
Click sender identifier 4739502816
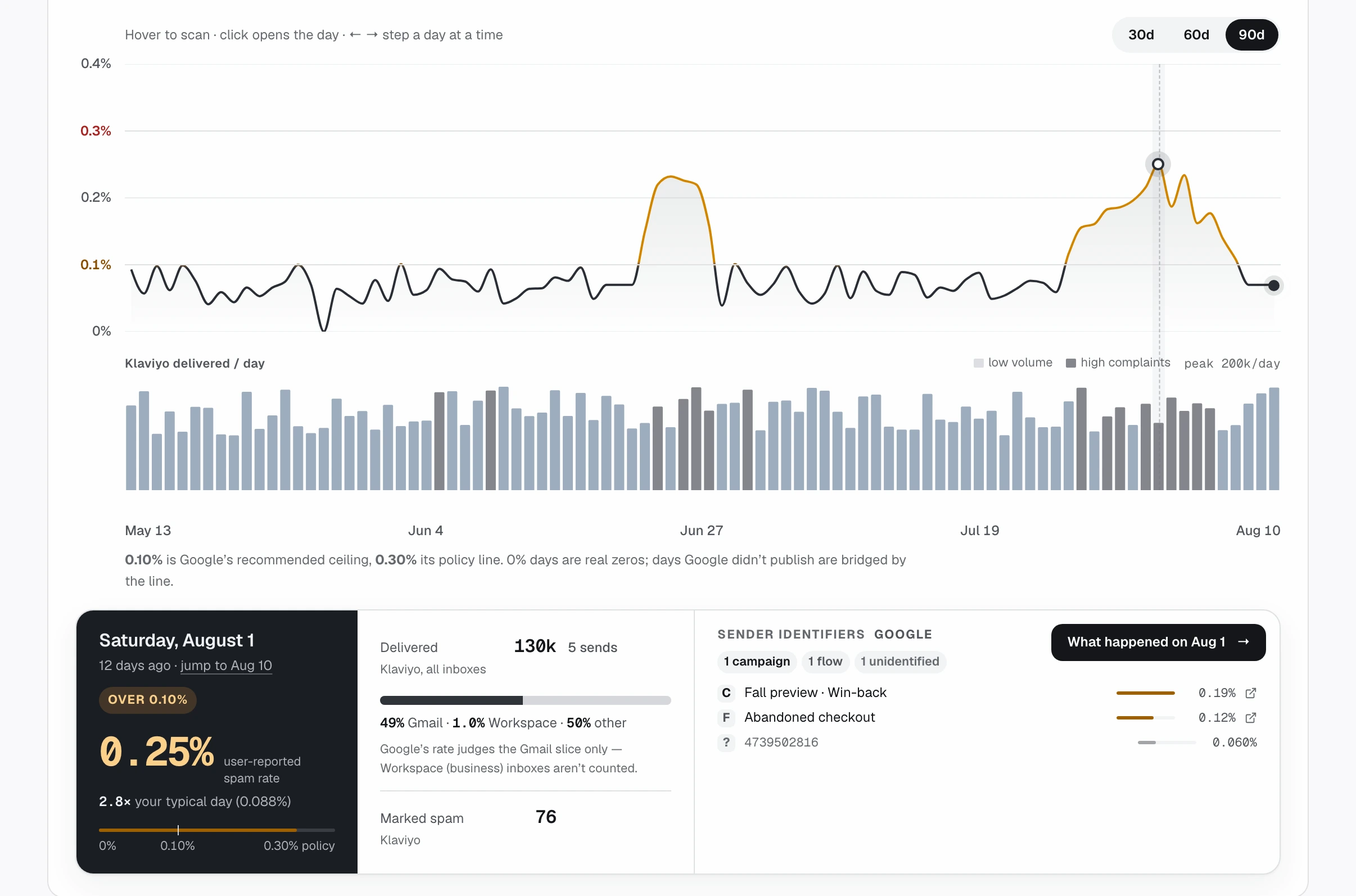pyautogui.click(x=781, y=743)
